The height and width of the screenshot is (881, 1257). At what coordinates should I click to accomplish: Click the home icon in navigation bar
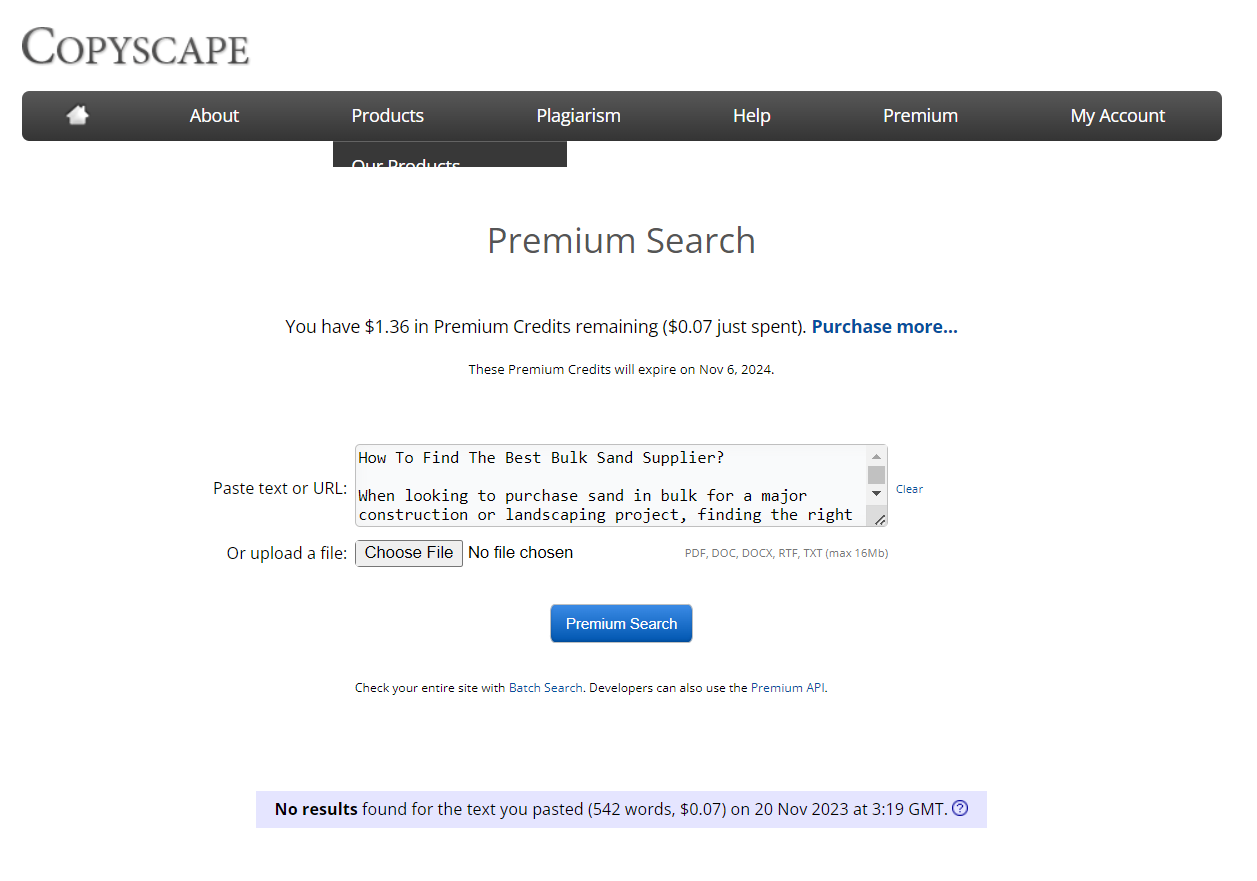(x=78, y=115)
